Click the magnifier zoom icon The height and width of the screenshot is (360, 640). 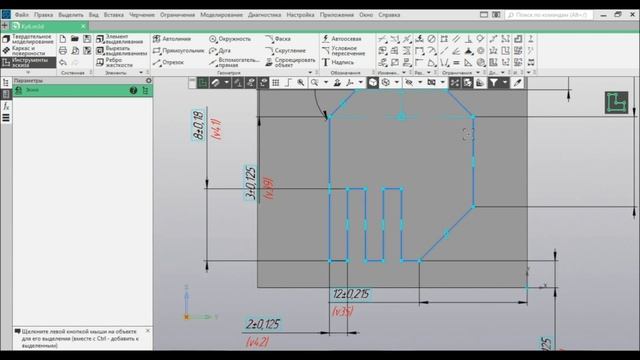point(314,83)
